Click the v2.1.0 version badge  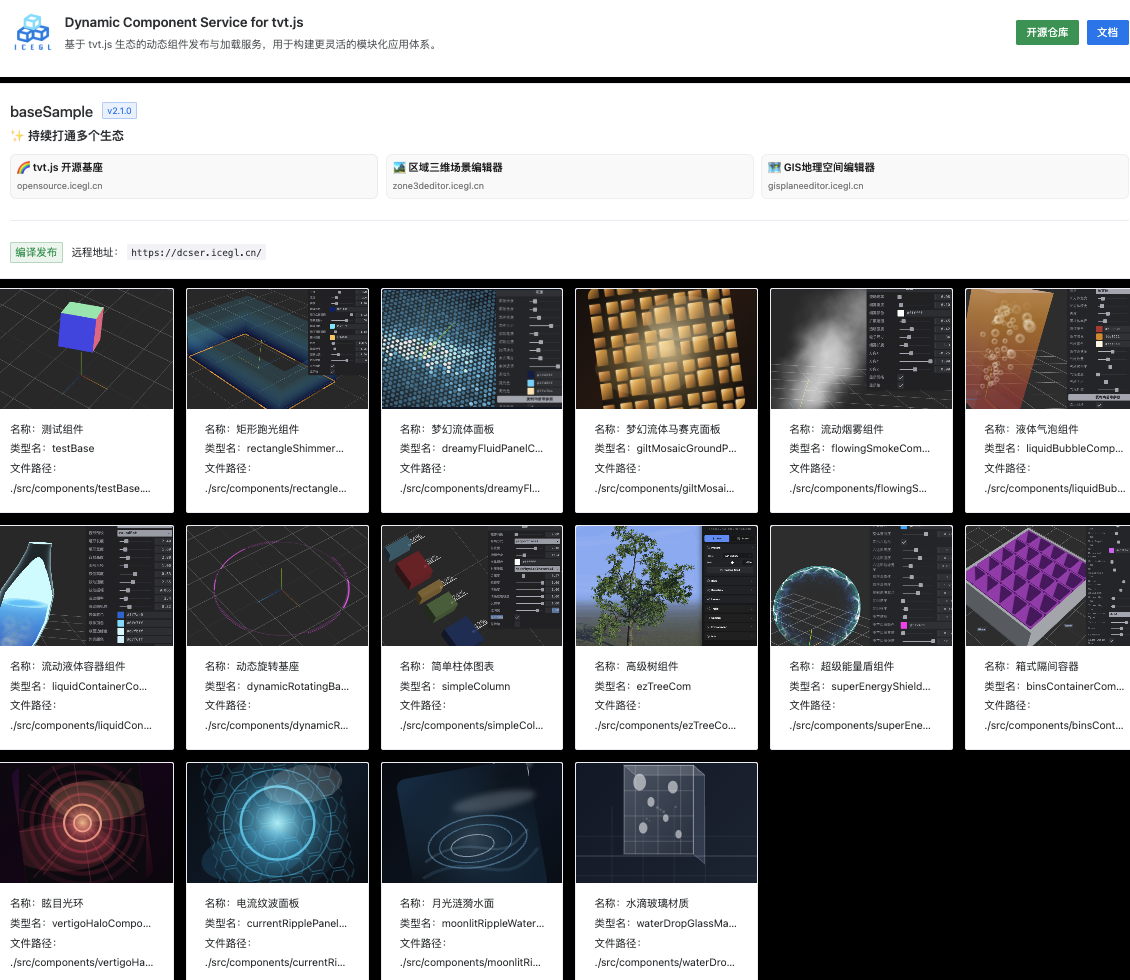pyautogui.click(x=119, y=111)
